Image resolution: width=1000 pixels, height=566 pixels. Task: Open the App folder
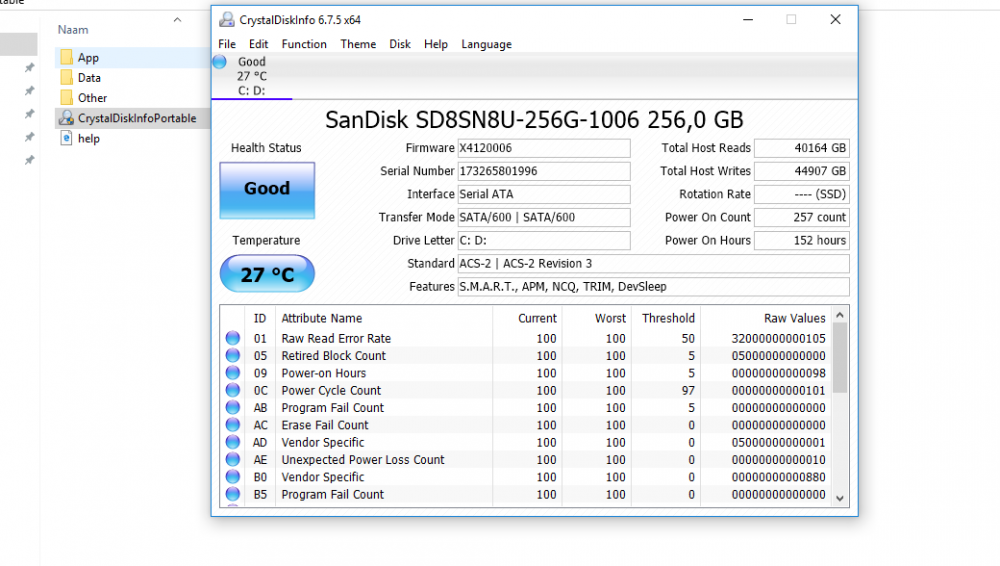pos(88,58)
